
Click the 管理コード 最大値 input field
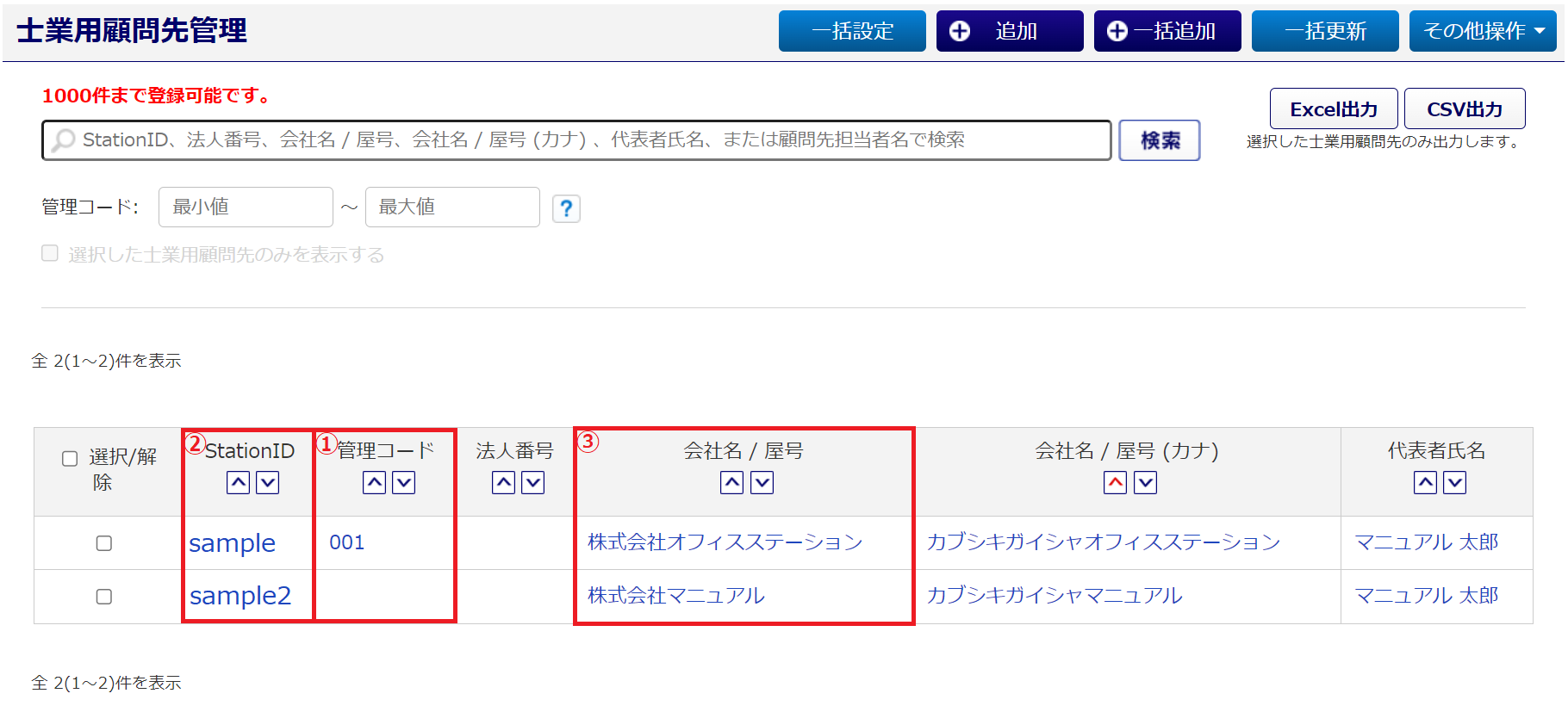coord(452,207)
